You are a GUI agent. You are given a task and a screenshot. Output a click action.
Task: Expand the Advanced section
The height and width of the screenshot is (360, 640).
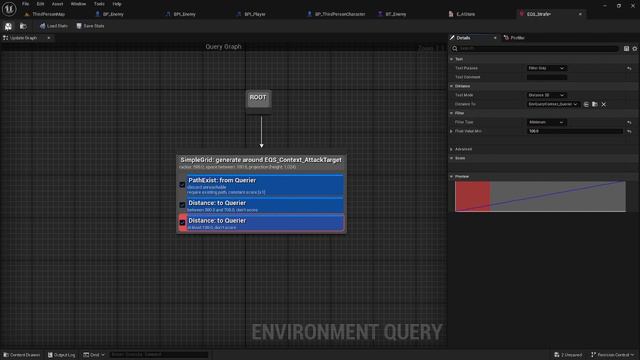(x=451, y=149)
